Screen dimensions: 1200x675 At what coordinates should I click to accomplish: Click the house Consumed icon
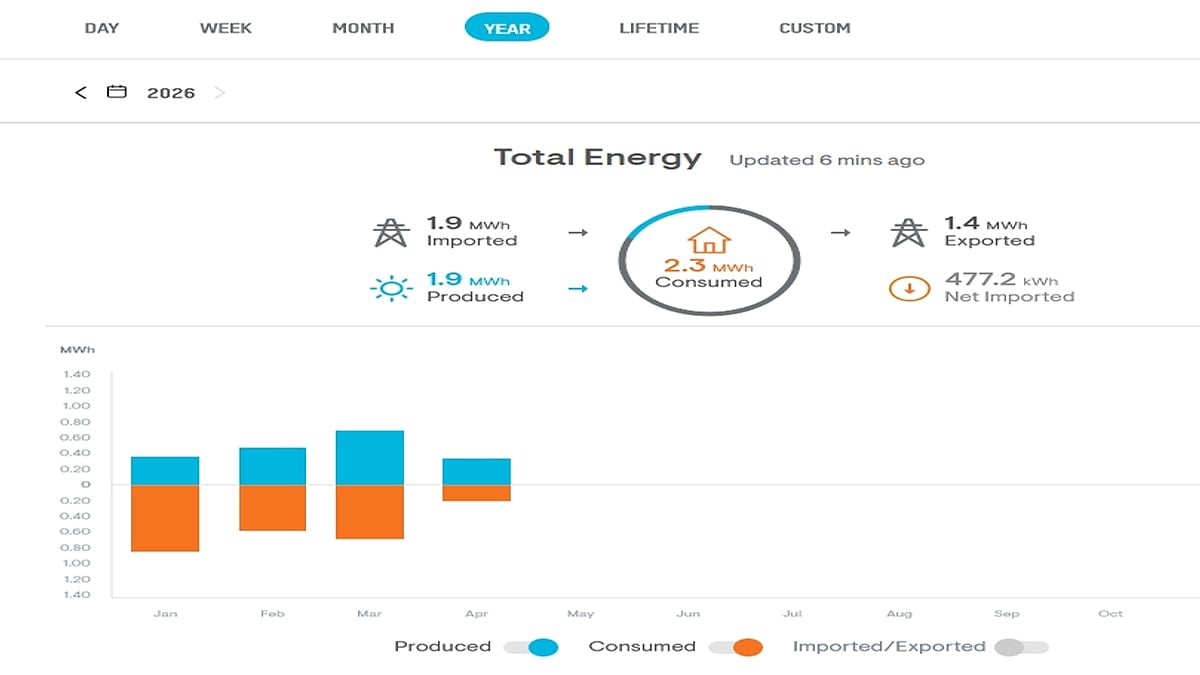[709, 241]
